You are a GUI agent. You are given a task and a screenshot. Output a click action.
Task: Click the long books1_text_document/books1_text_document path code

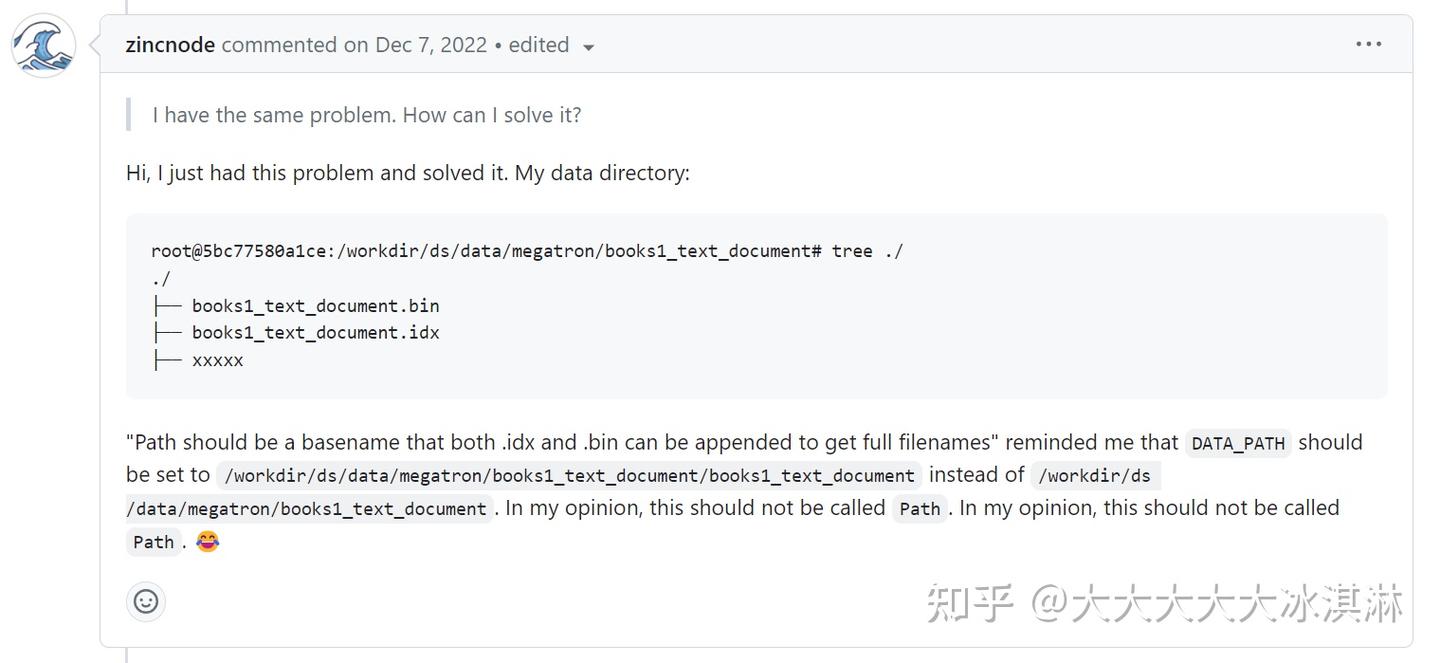pos(569,476)
